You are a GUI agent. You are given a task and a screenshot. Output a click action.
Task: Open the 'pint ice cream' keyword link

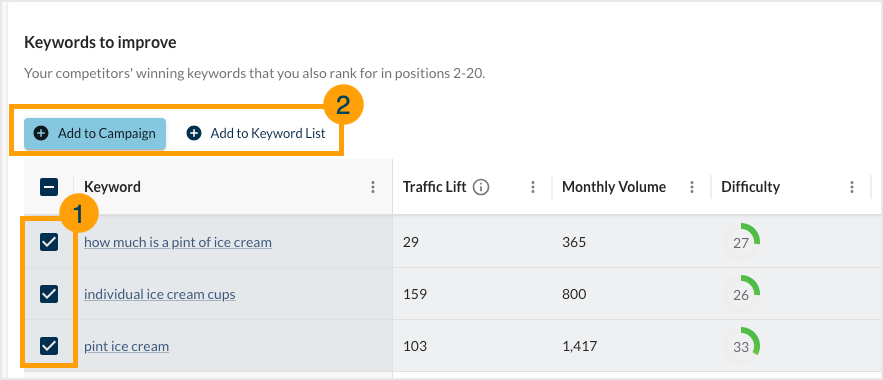coord(127,346)
